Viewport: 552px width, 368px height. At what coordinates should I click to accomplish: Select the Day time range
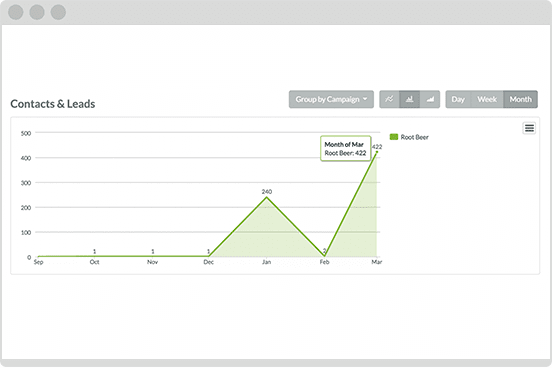click(458, 99)
